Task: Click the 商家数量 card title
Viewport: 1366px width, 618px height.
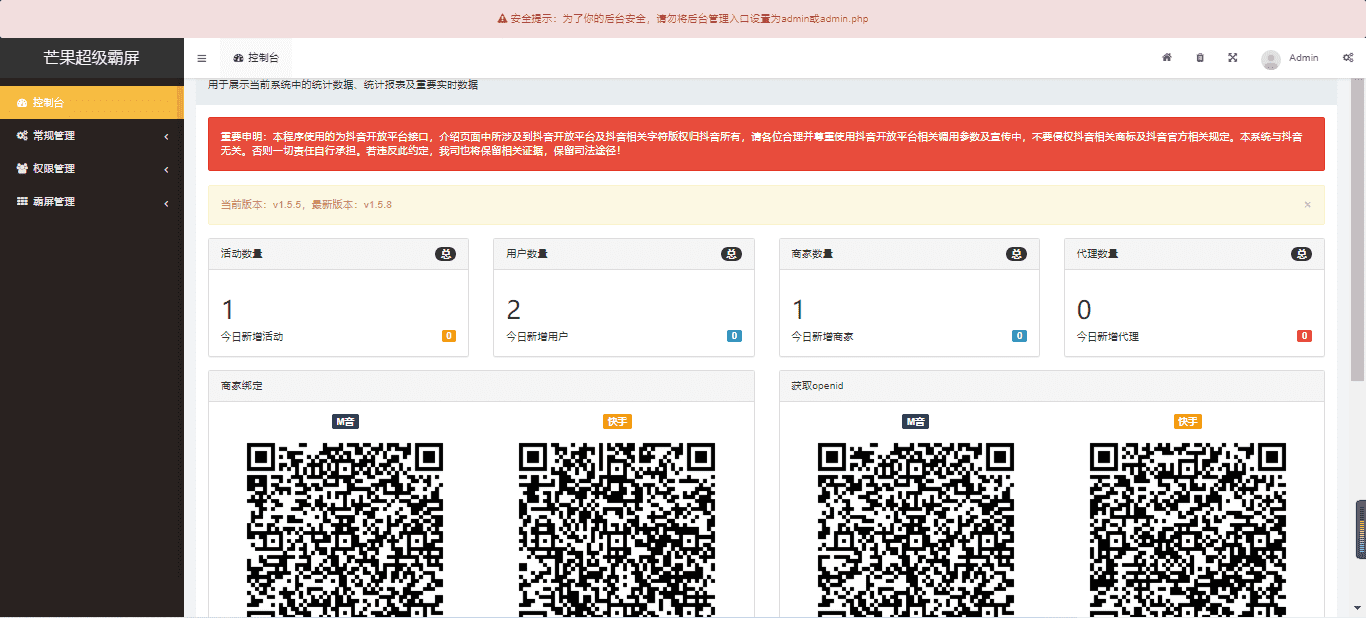Action: [812, 254]
